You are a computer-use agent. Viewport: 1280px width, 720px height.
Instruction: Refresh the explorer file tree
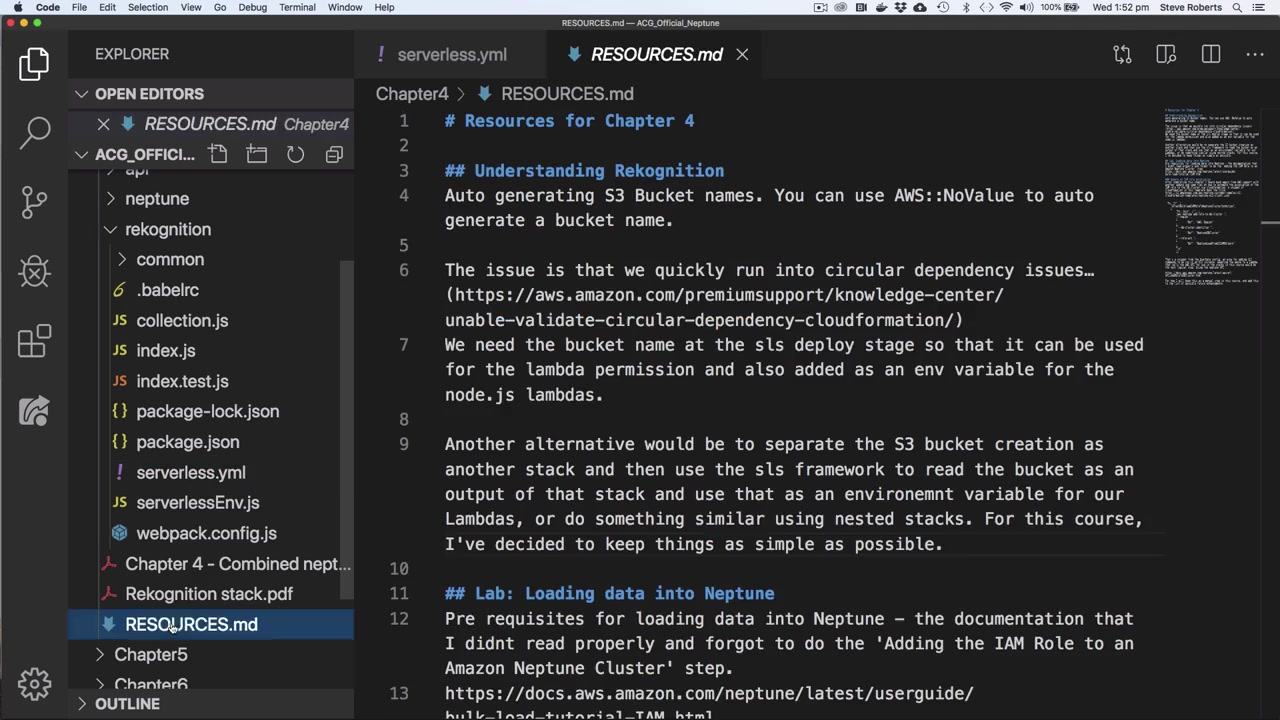[295, 154]
